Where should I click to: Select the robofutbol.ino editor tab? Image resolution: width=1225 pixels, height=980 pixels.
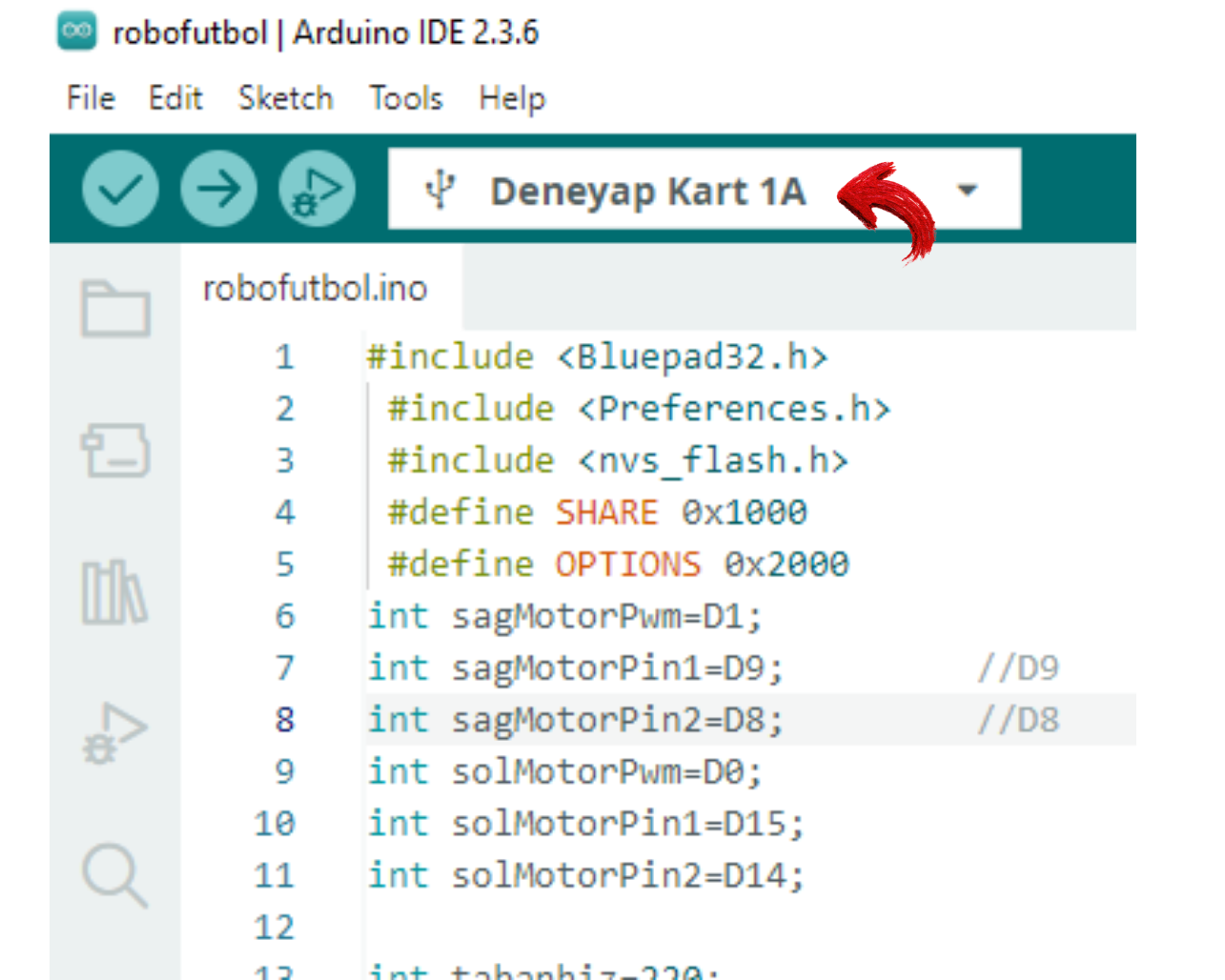tap(316, 288)
